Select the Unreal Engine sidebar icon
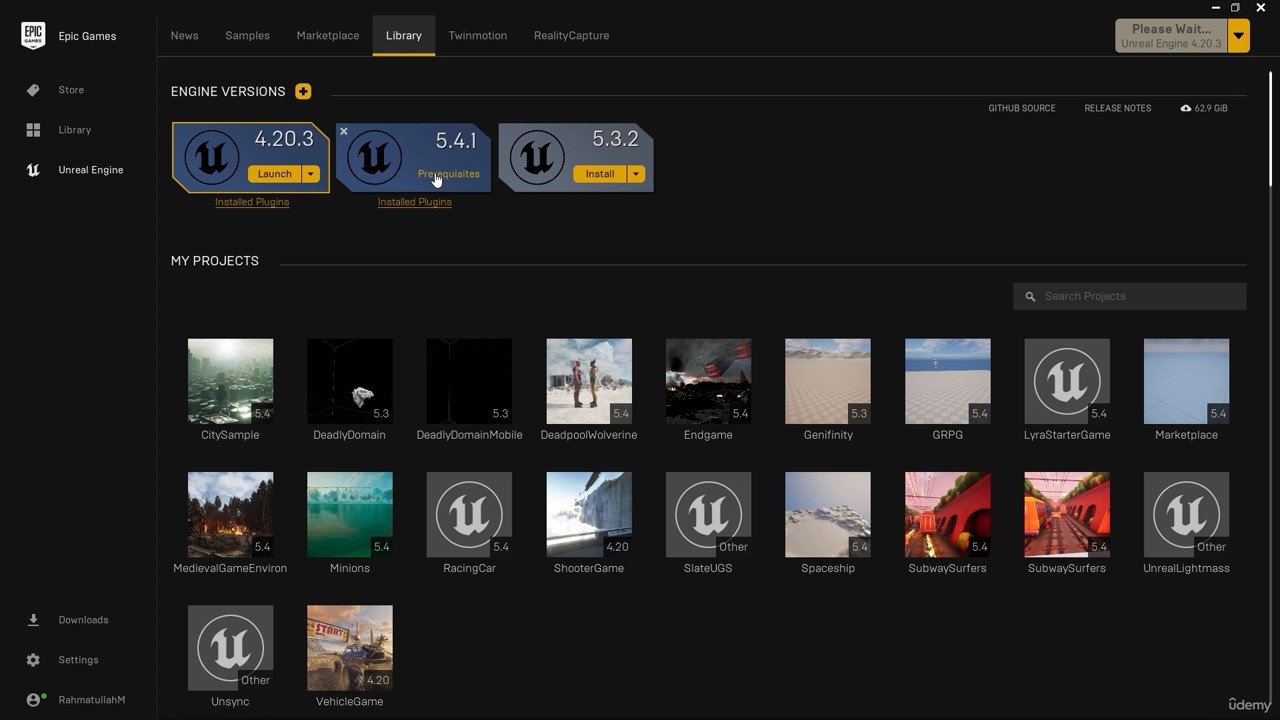This screenshot has height=720, width=1280. tap(33, 170)
